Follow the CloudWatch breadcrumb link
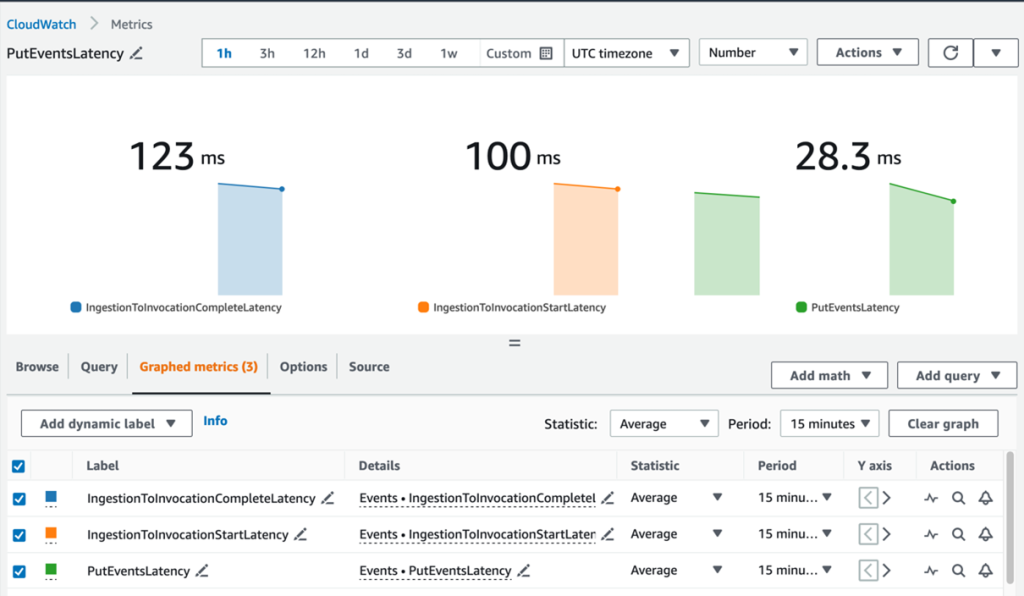This screenshot has height=596, width=1024. click(41, 23)
